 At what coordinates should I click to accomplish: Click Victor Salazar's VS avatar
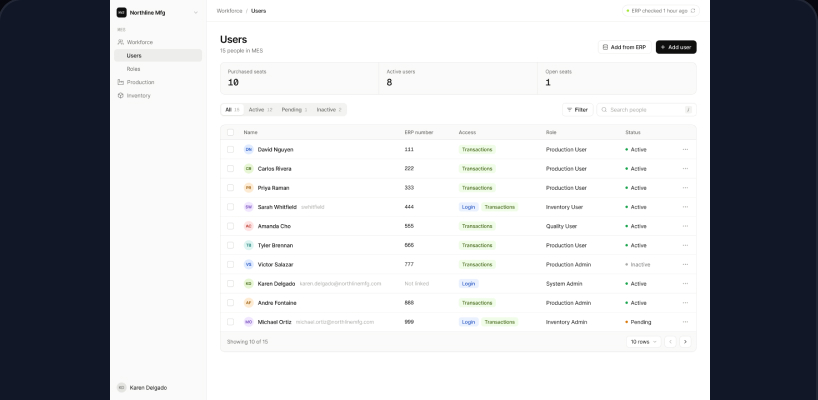point(248,264)
